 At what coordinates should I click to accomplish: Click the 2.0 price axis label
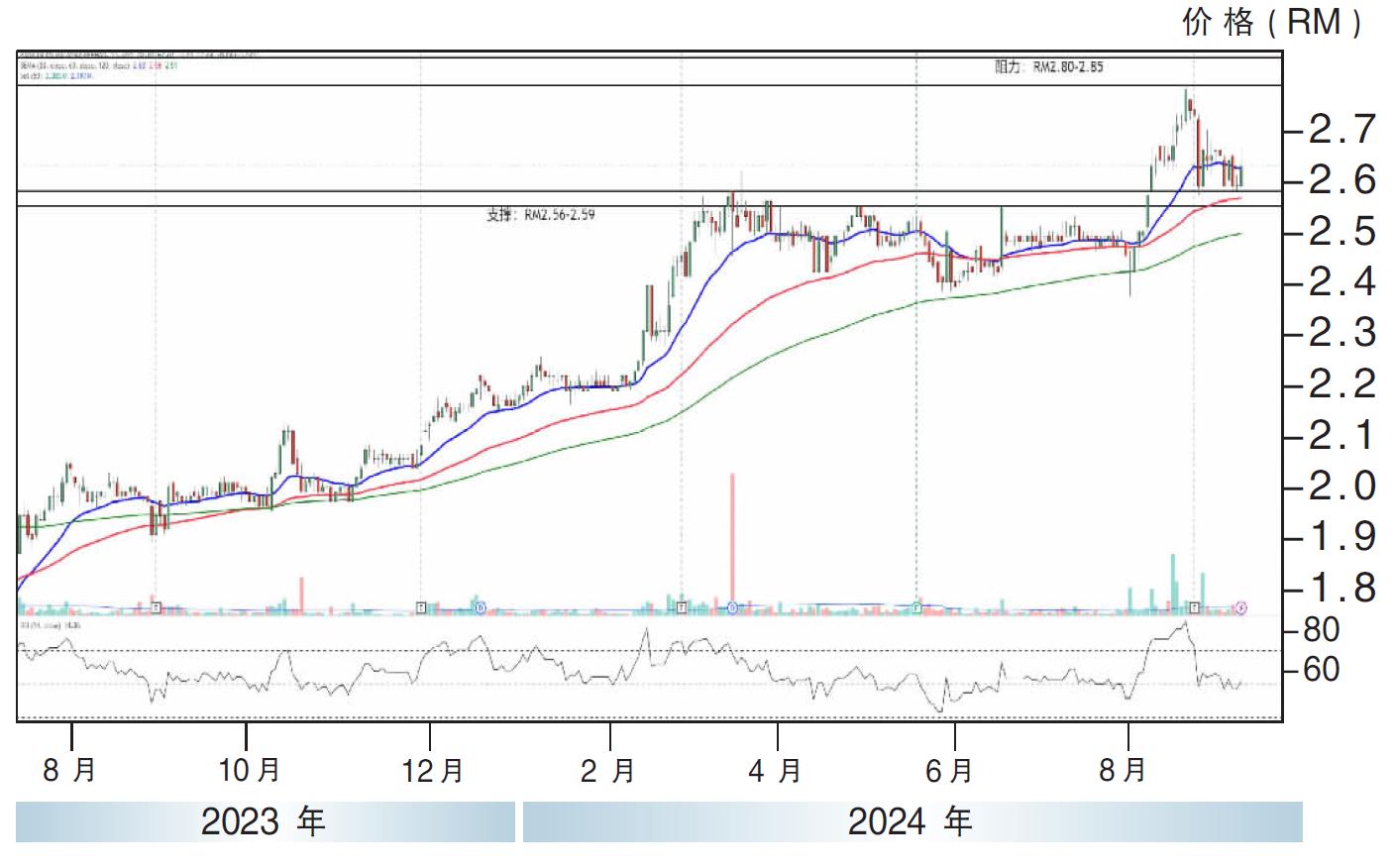pos(1342,487)
